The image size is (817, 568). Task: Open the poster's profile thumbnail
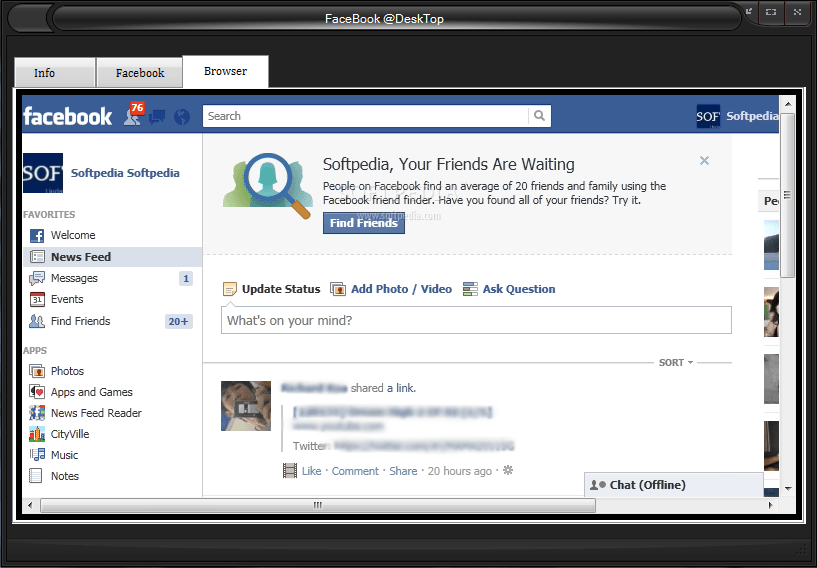(246, 406)
